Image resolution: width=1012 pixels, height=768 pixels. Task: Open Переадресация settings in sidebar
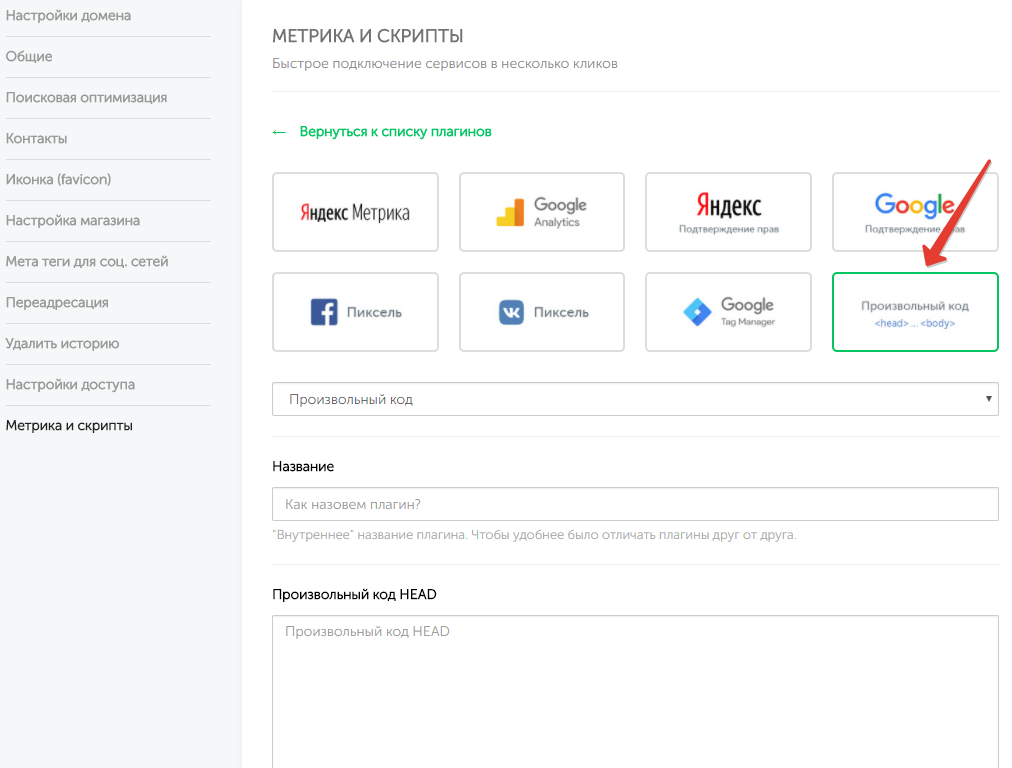pyautogui.click(x=57, y=303)
